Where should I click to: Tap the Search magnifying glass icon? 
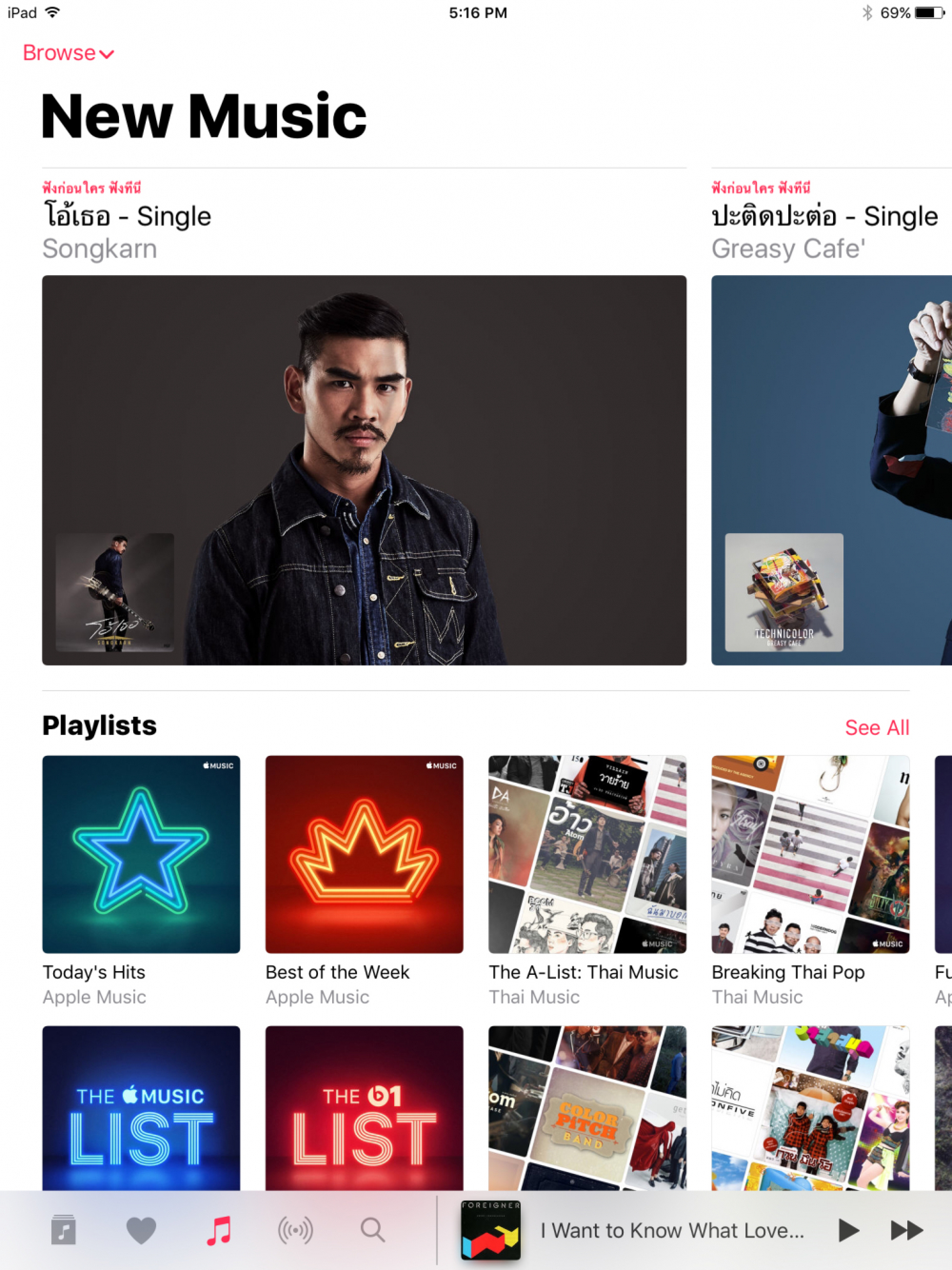click(x=373, y=1230)
